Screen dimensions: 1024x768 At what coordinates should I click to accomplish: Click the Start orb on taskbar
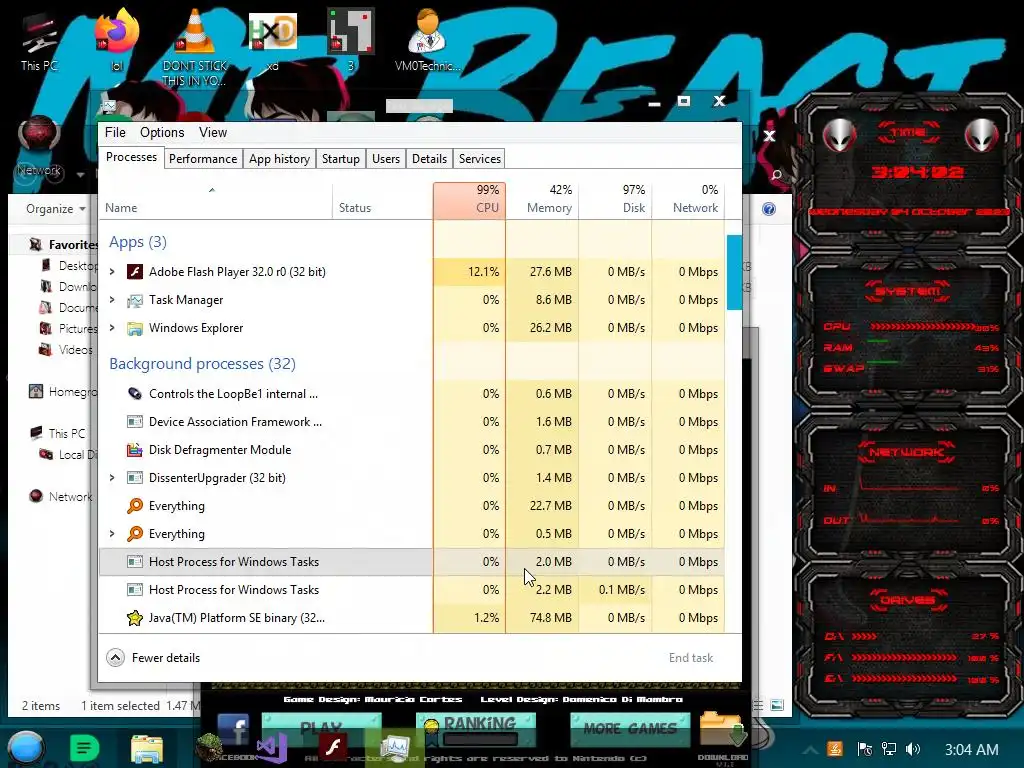(25, 748)
